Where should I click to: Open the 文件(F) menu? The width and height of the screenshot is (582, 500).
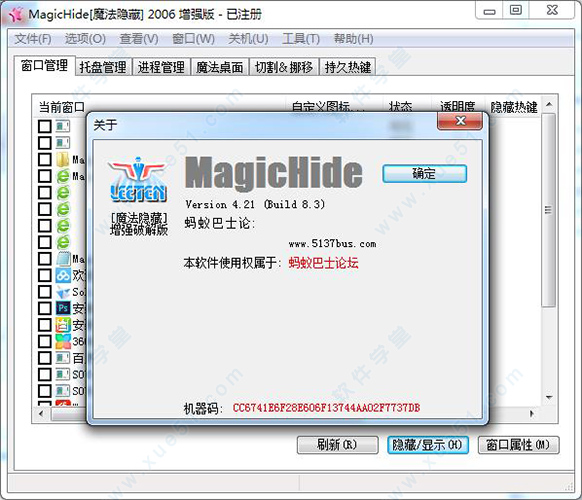33,39
